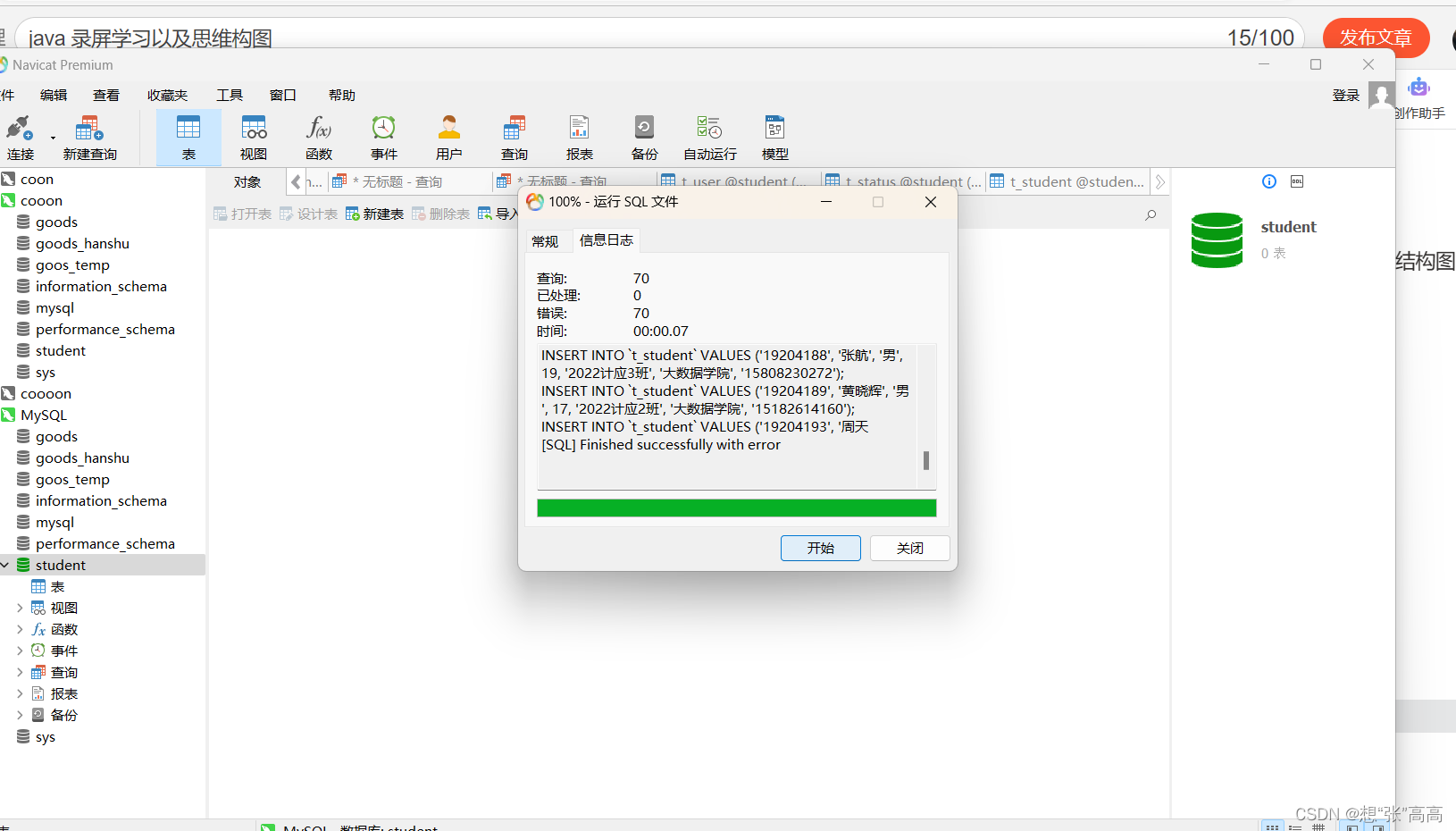The height and width of the screenshot is (831, 1456).
Task: Click the 打开表 open table button
Action: click(243, 214)
